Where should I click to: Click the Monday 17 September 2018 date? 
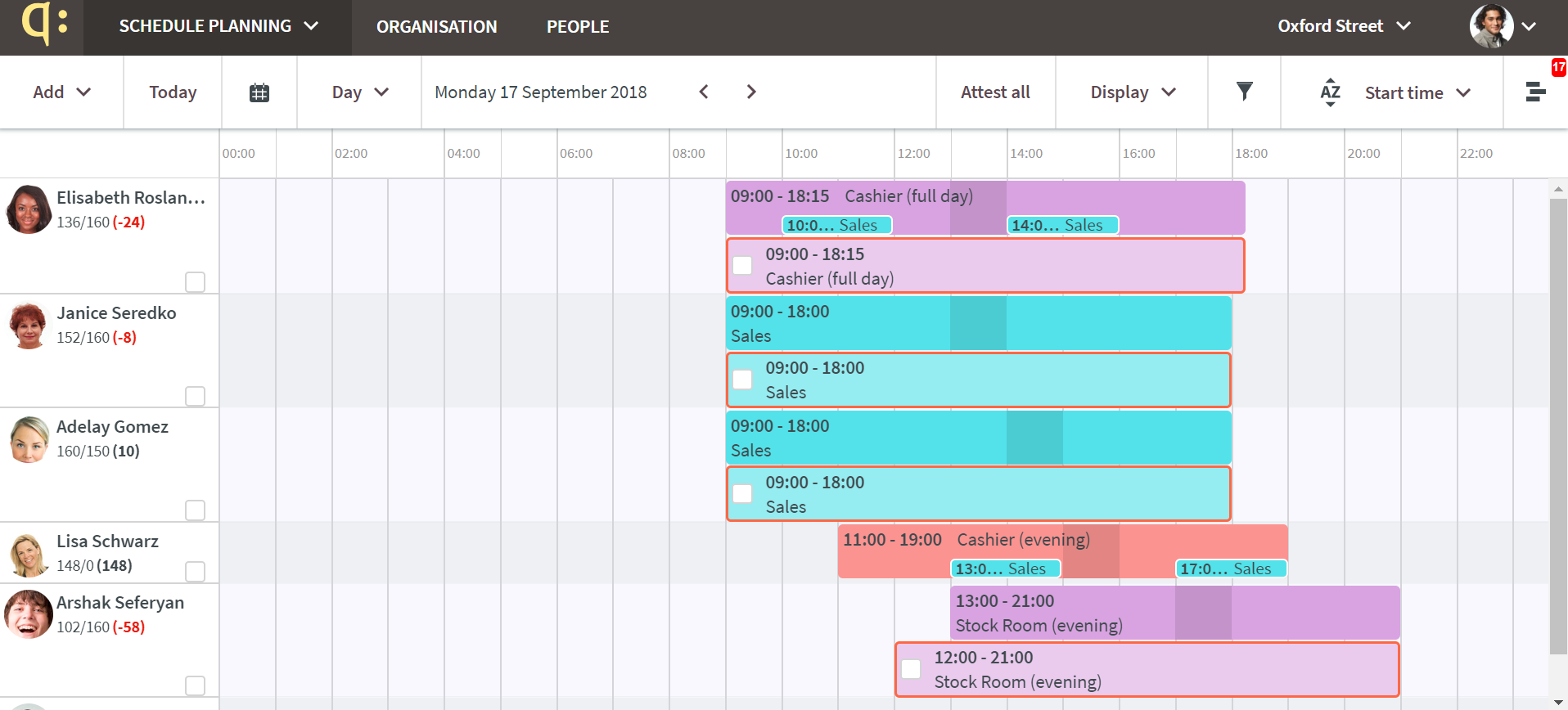coord(540,92)
